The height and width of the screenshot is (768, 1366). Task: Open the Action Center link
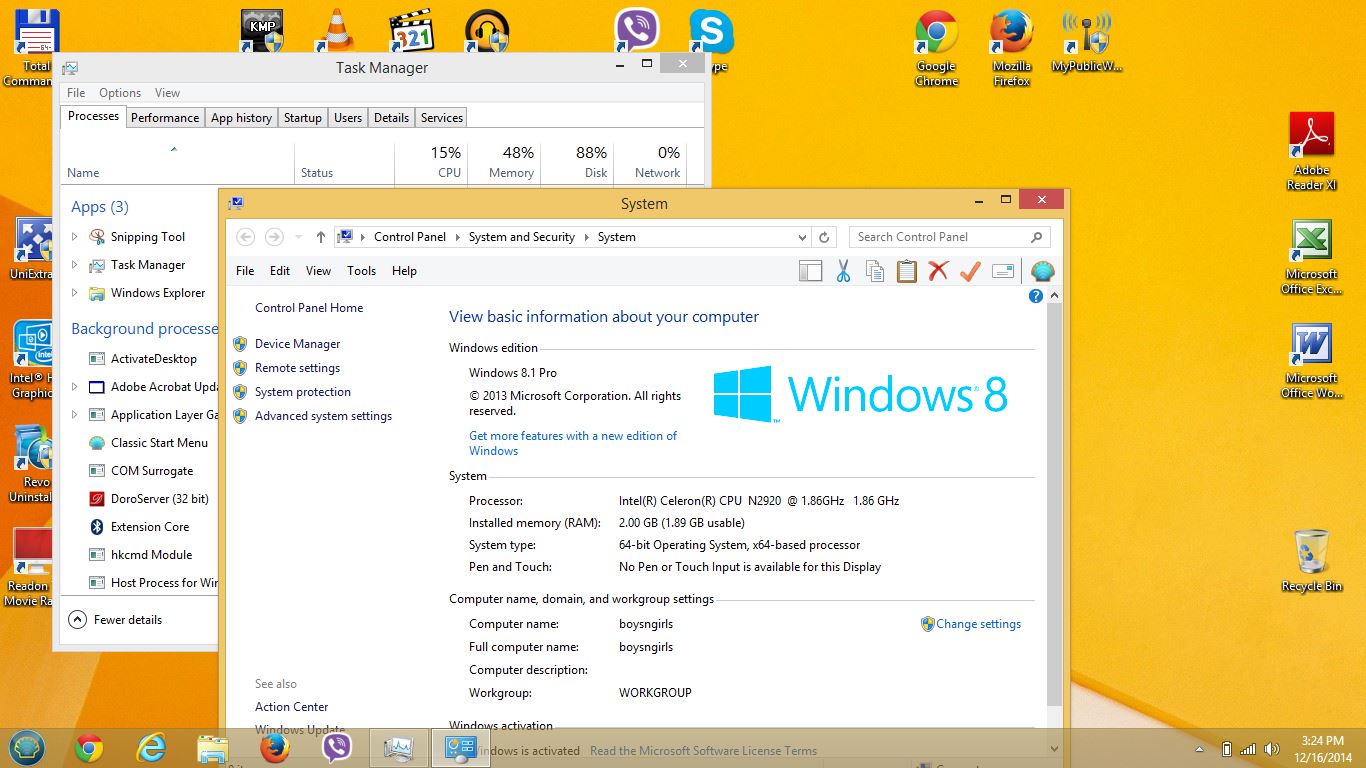point(291,707)
